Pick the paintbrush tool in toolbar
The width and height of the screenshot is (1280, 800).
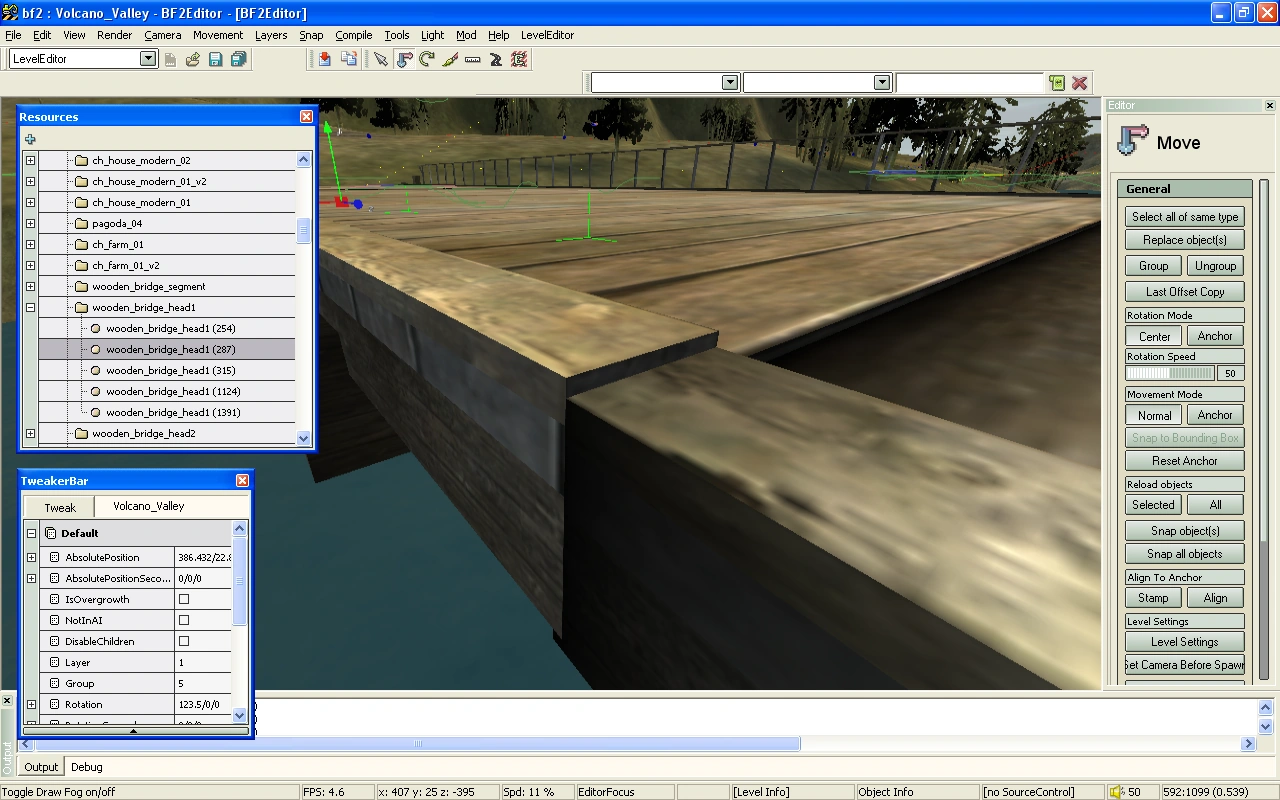pos(450,59)
